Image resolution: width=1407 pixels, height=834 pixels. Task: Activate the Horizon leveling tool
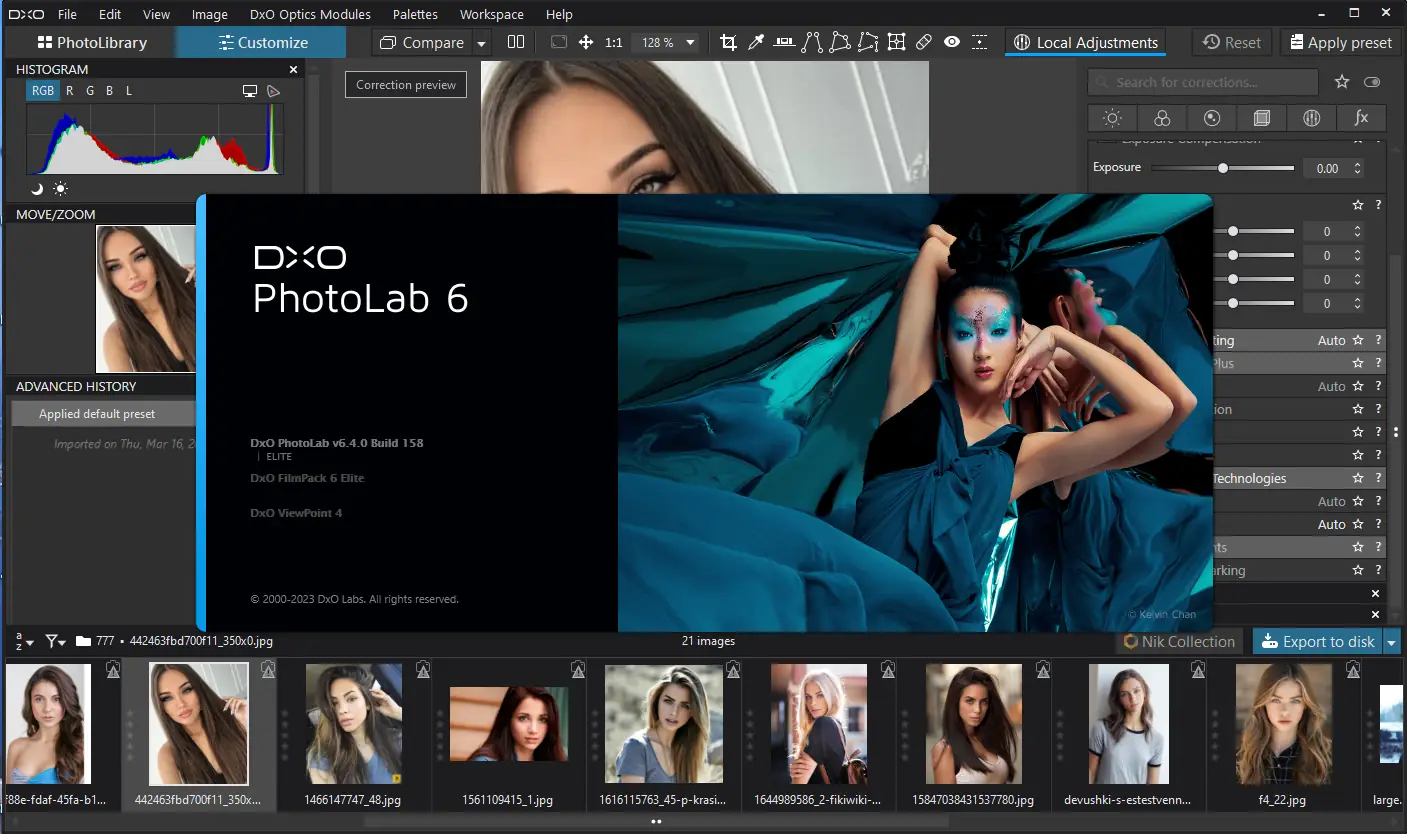pos(785,43)
